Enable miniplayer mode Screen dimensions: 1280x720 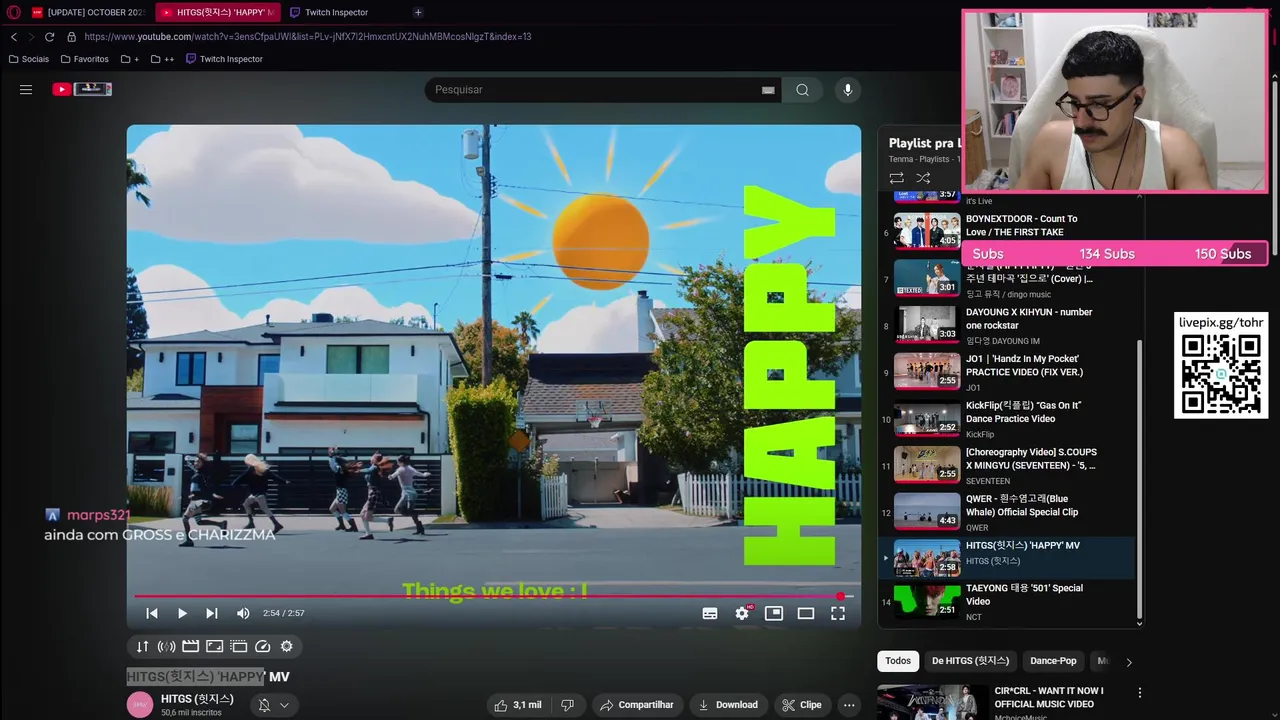(774, 613)
